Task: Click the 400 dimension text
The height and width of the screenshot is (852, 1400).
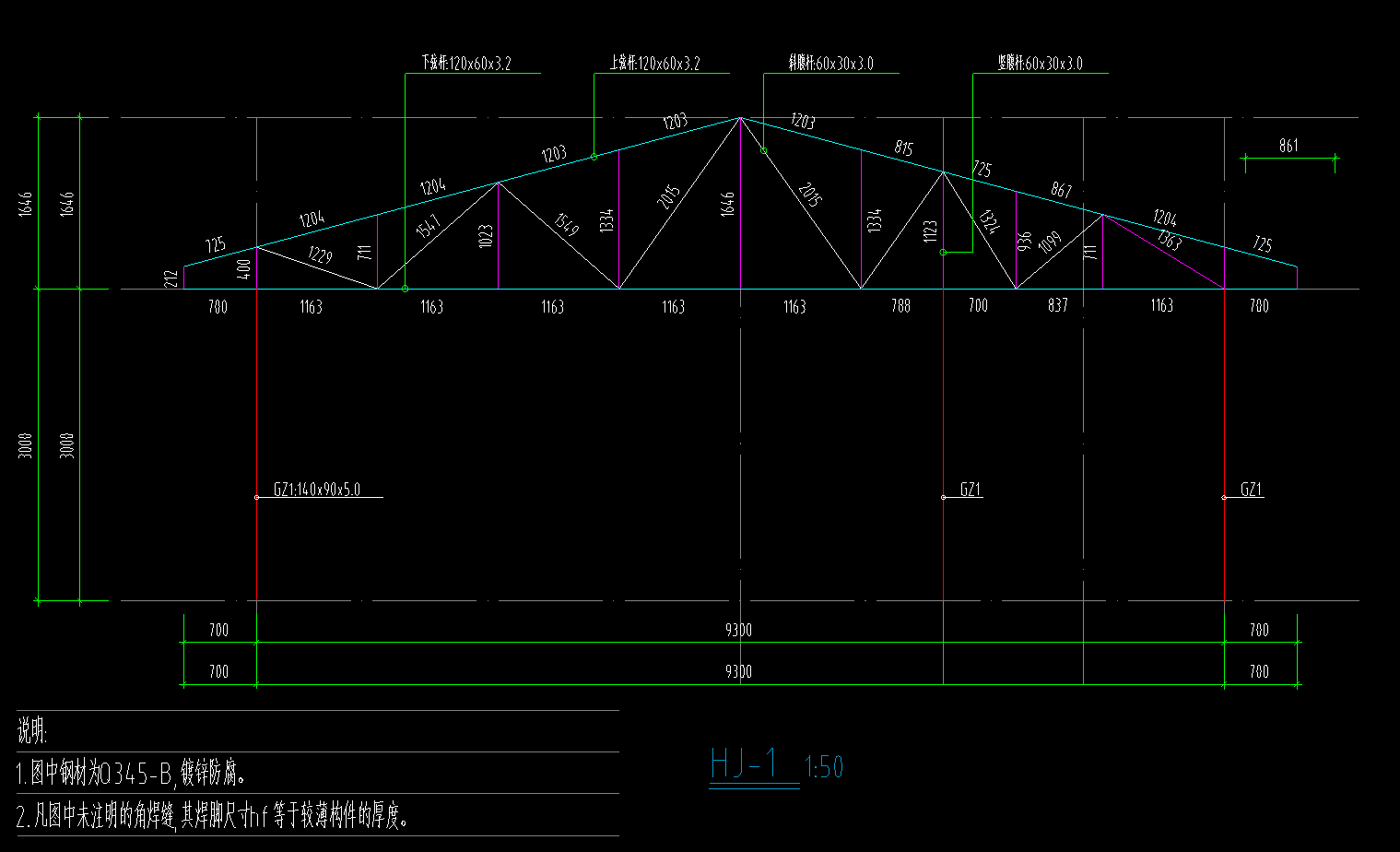Action: (x=243, y=269)
